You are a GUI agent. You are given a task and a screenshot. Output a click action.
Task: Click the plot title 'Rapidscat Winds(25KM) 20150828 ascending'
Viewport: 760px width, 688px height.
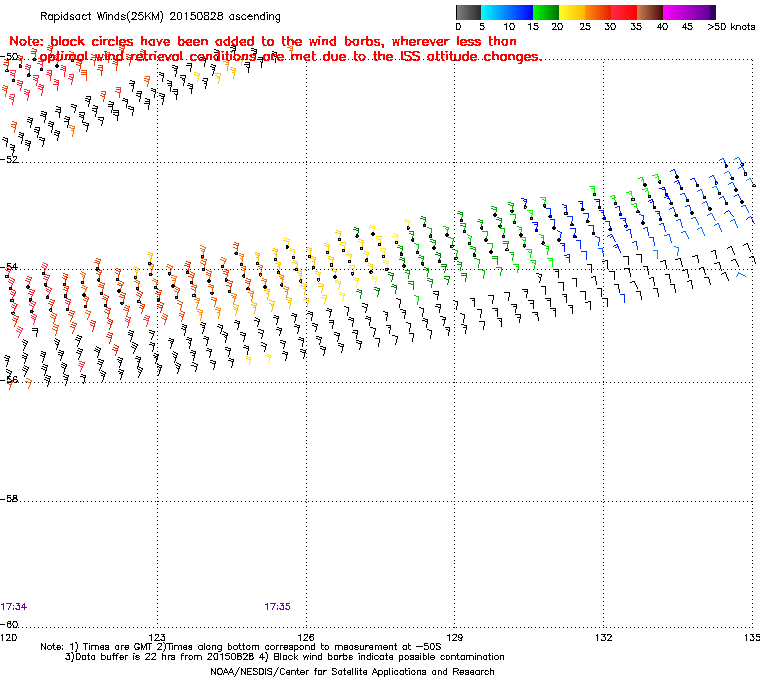pos(160,16)
